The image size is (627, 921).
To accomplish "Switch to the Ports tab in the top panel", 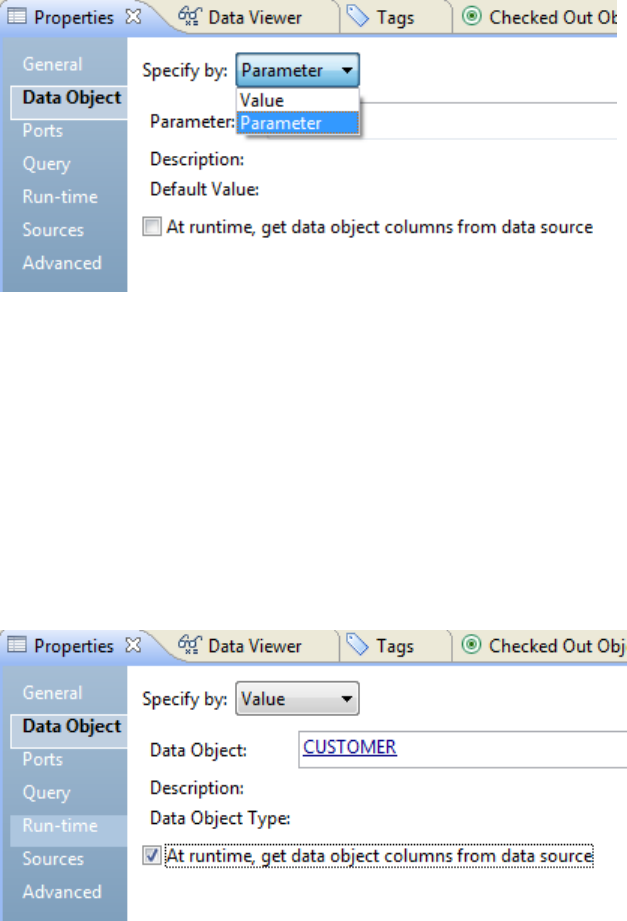I will tap(43, 131).
